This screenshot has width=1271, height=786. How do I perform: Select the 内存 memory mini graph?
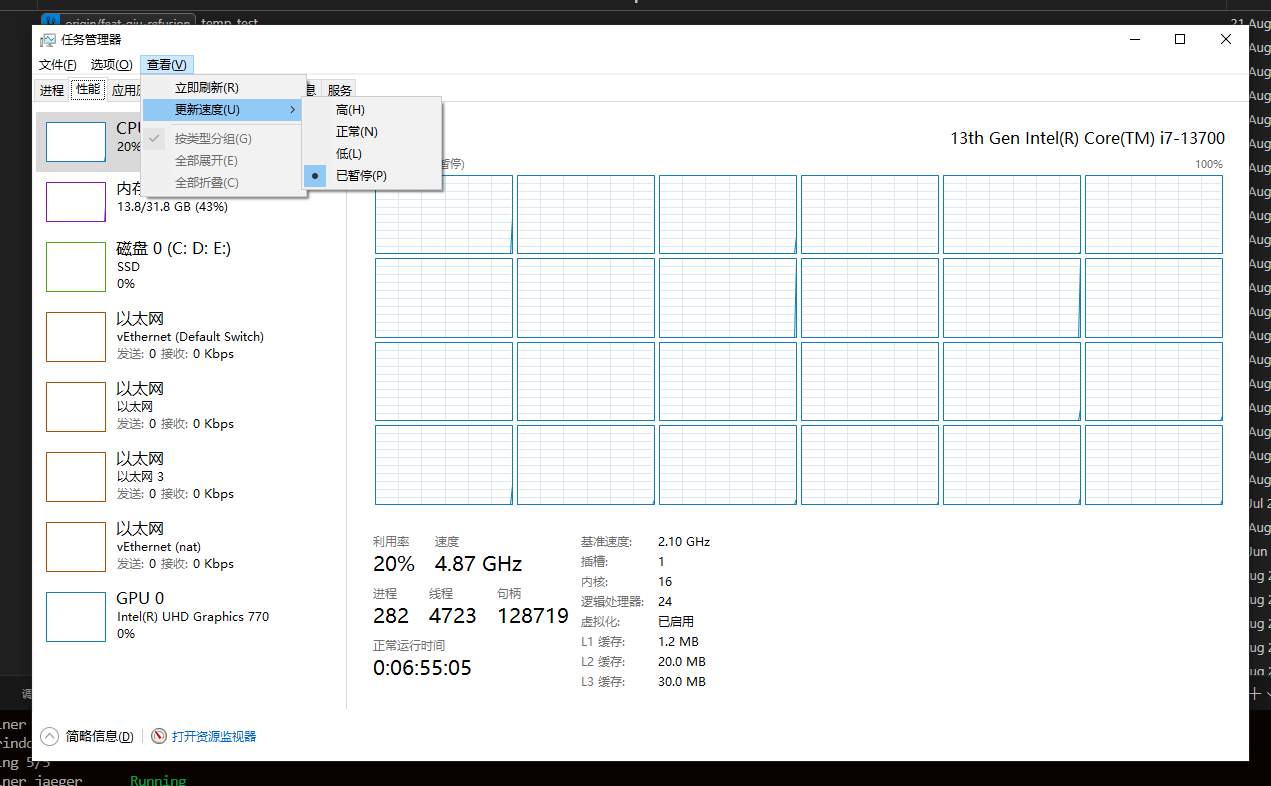(x=76, y=202)
